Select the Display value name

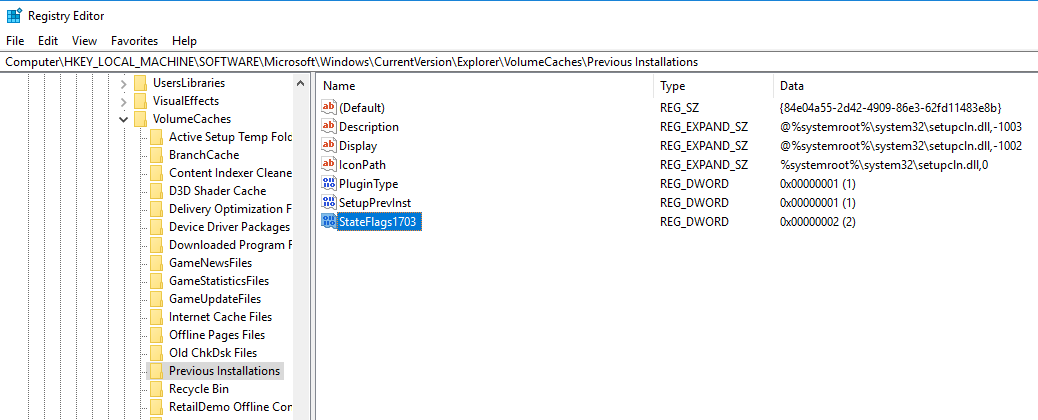pyautogui.click(x=358, y=146)
